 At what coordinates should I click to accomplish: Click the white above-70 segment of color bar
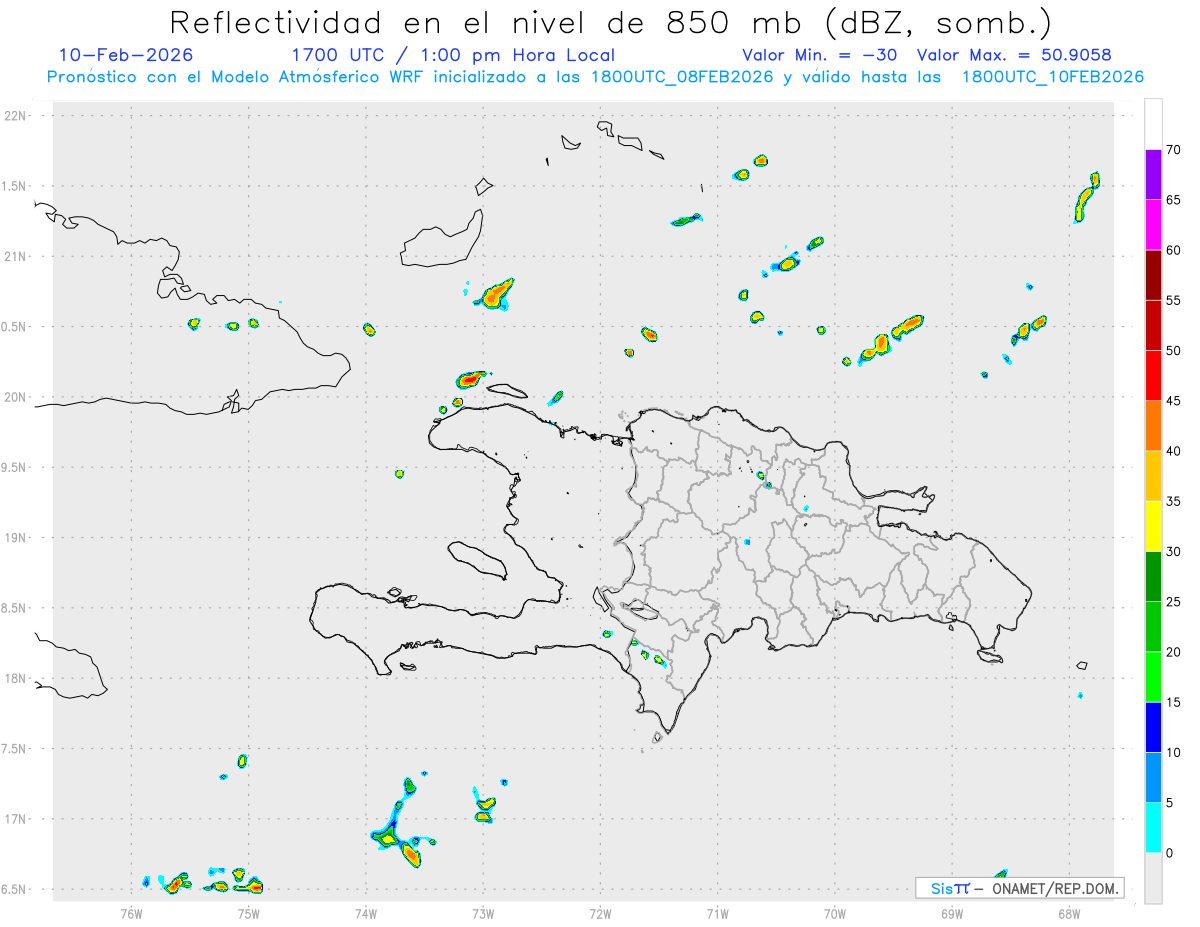click(1153, 124)
